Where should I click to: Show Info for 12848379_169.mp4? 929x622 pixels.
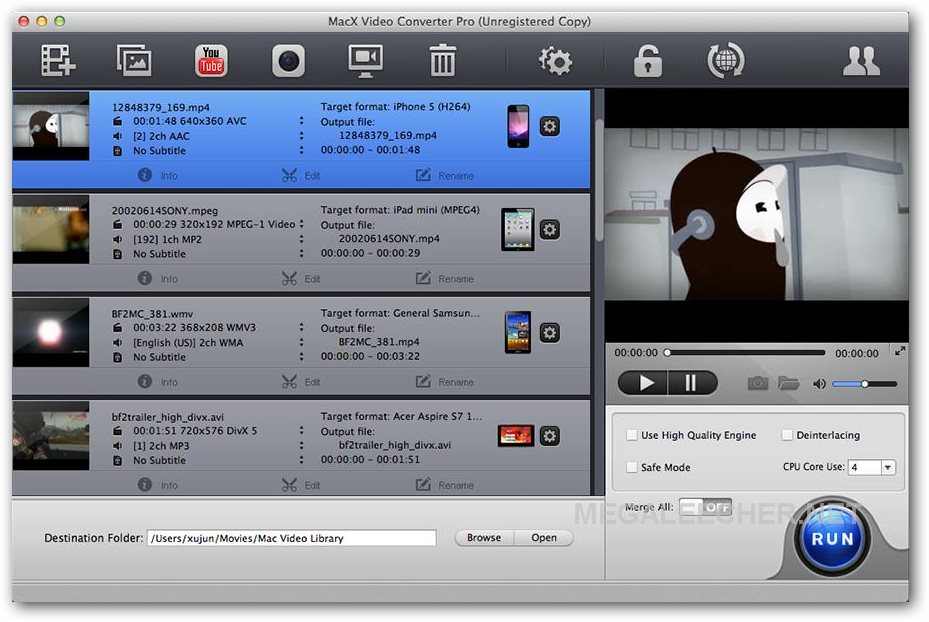[x=158, y=175]
